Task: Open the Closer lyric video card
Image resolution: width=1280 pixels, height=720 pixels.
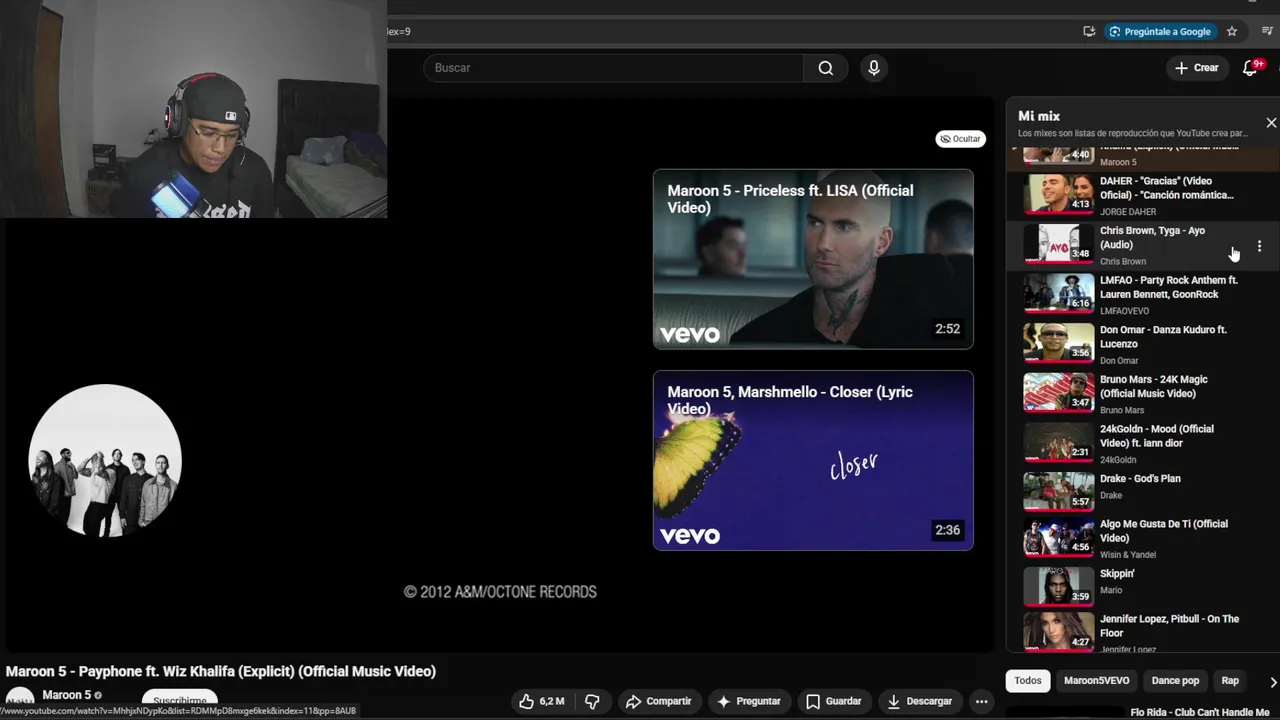Action: point(813,460)
